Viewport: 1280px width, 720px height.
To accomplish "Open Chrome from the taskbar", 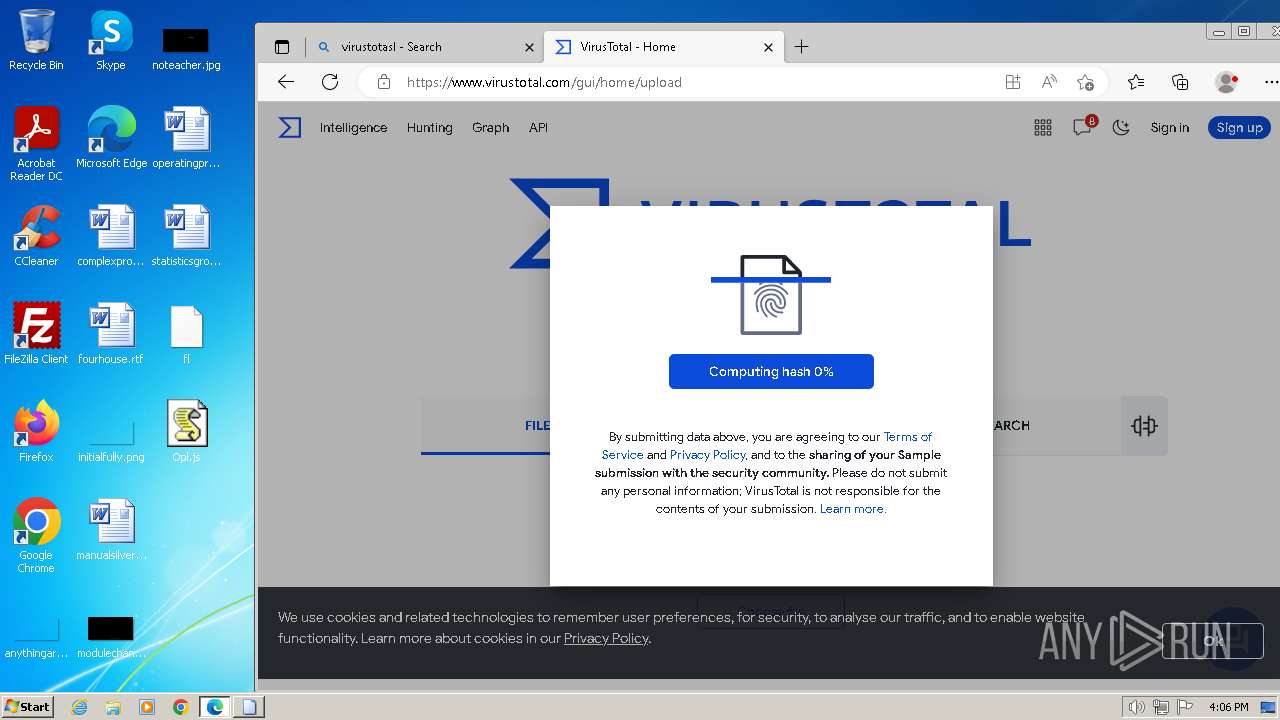I will (180, 707).
